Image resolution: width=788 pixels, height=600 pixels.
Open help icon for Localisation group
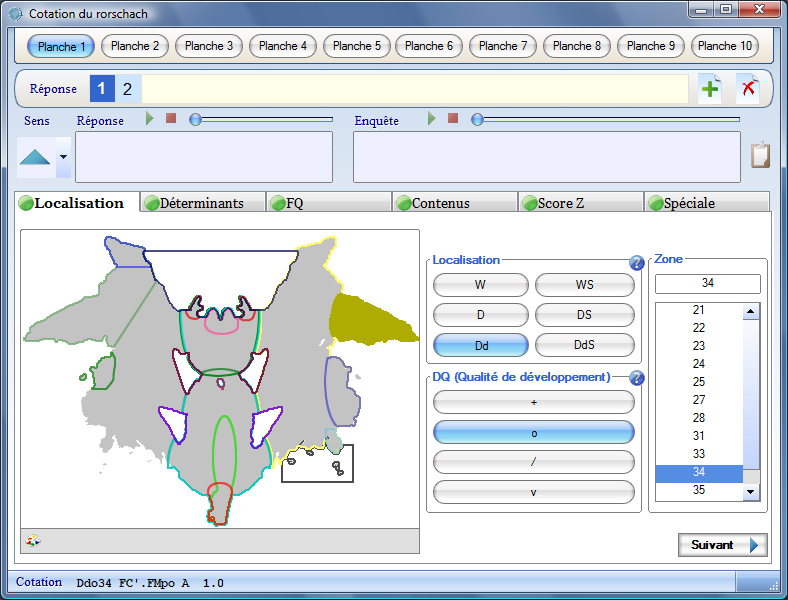(x=636, y=263)
